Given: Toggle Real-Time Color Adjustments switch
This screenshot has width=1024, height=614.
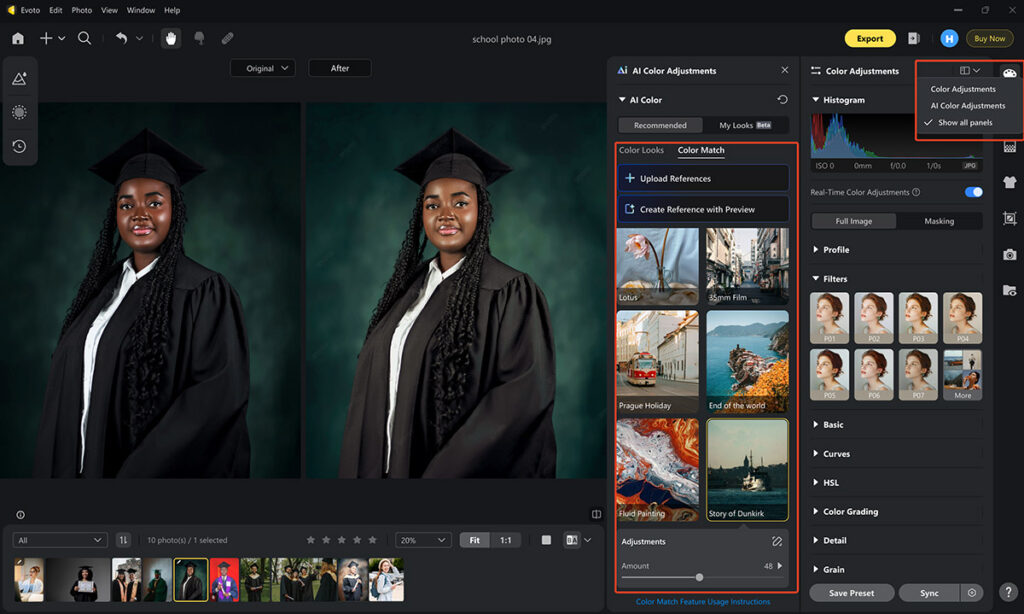Looking at the screenshot, I should (973, 192).
